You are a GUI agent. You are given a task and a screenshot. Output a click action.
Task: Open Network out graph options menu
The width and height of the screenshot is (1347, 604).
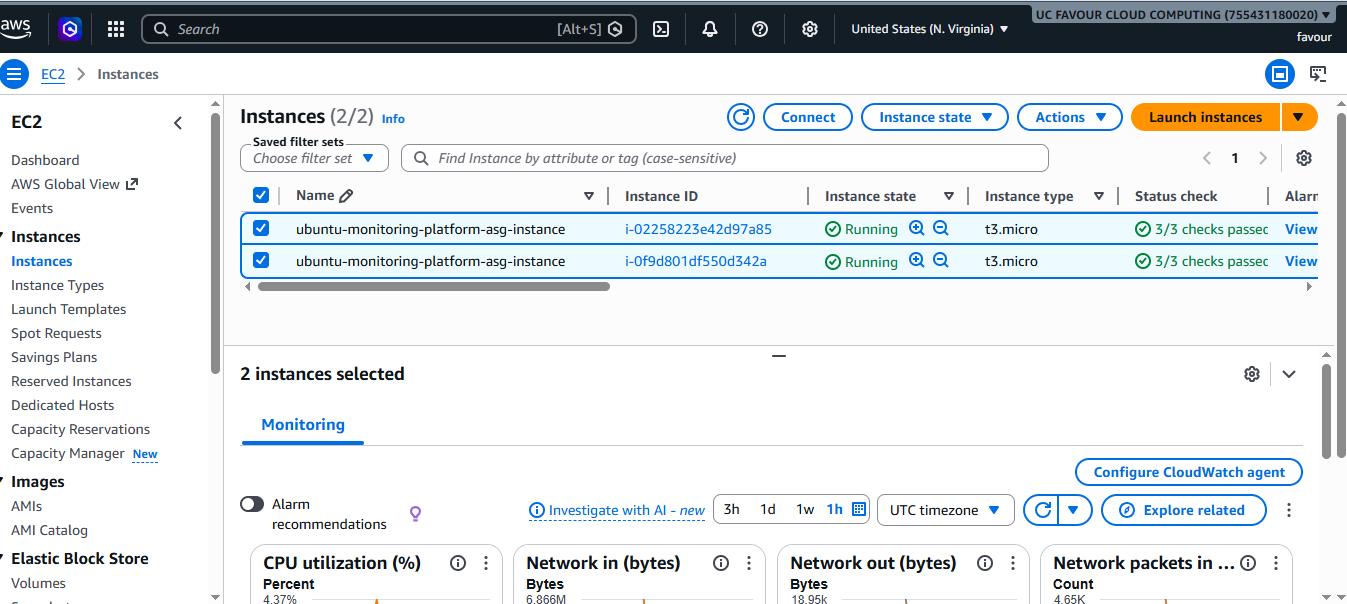pyautogui.click(x=1013, y=563)
